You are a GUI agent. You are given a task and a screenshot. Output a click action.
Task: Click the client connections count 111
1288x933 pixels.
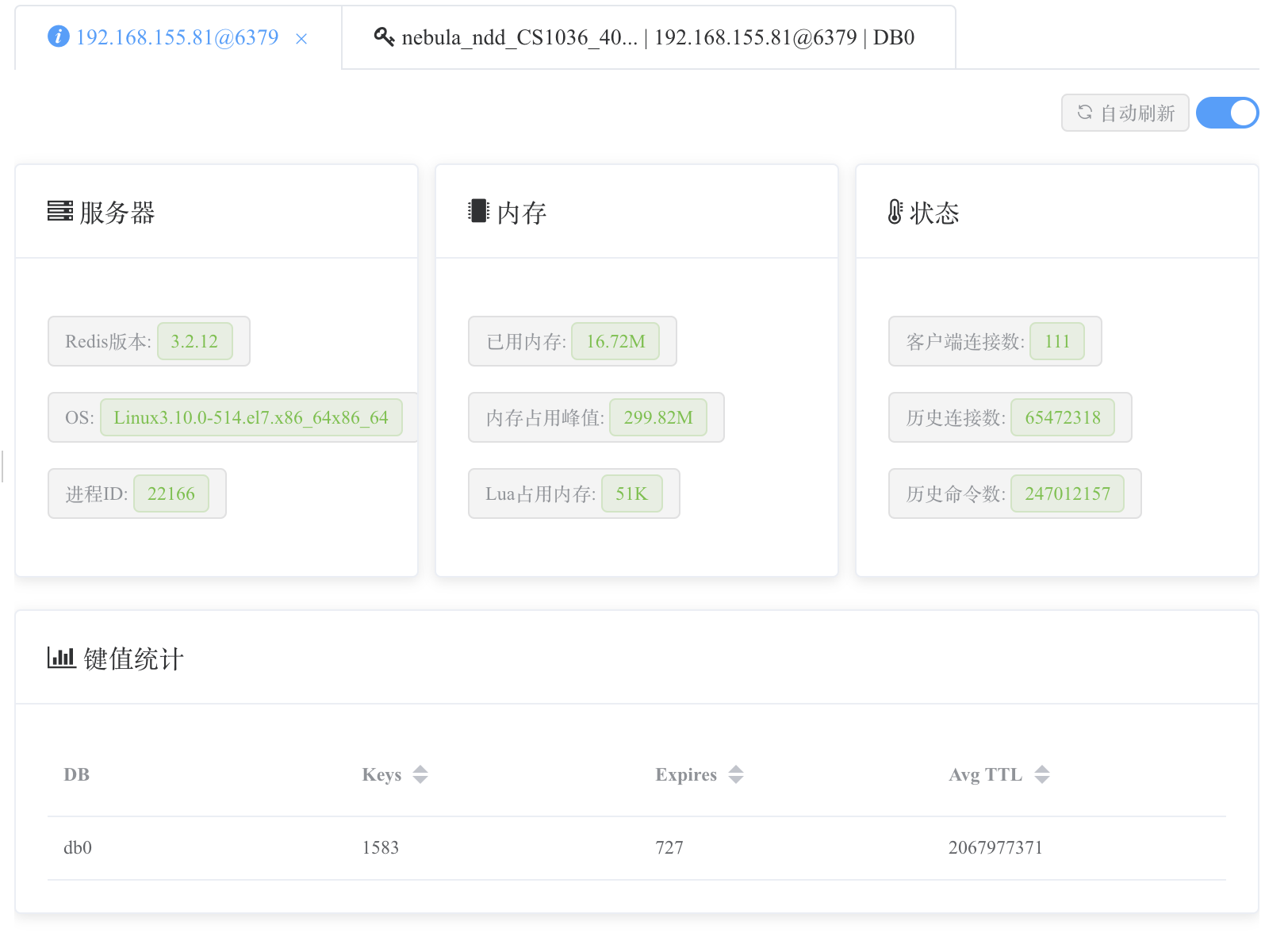1056,341
